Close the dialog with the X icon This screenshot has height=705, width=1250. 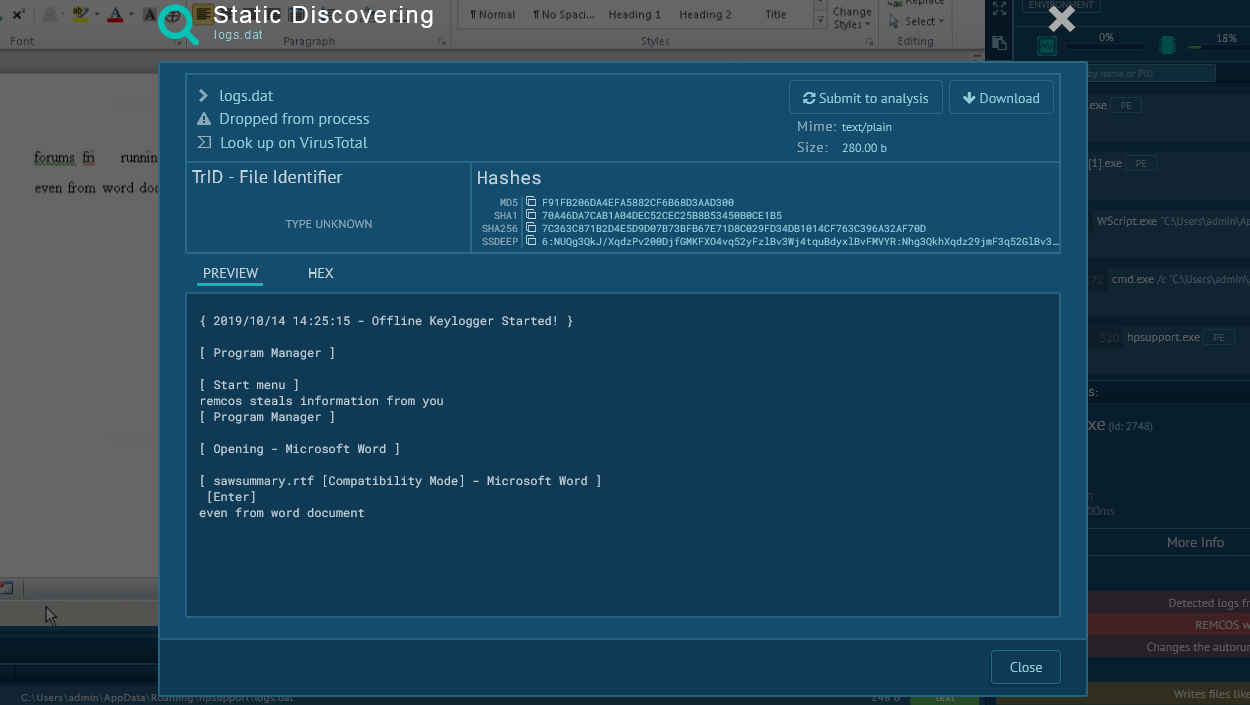tap(1061, 19)
